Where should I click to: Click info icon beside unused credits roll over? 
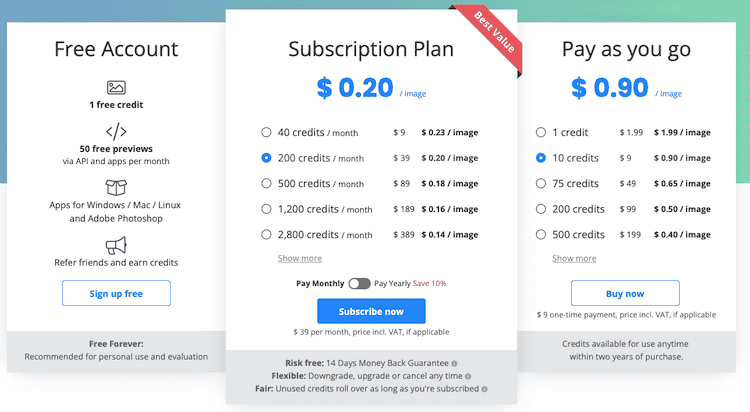(x=485, y=389)
